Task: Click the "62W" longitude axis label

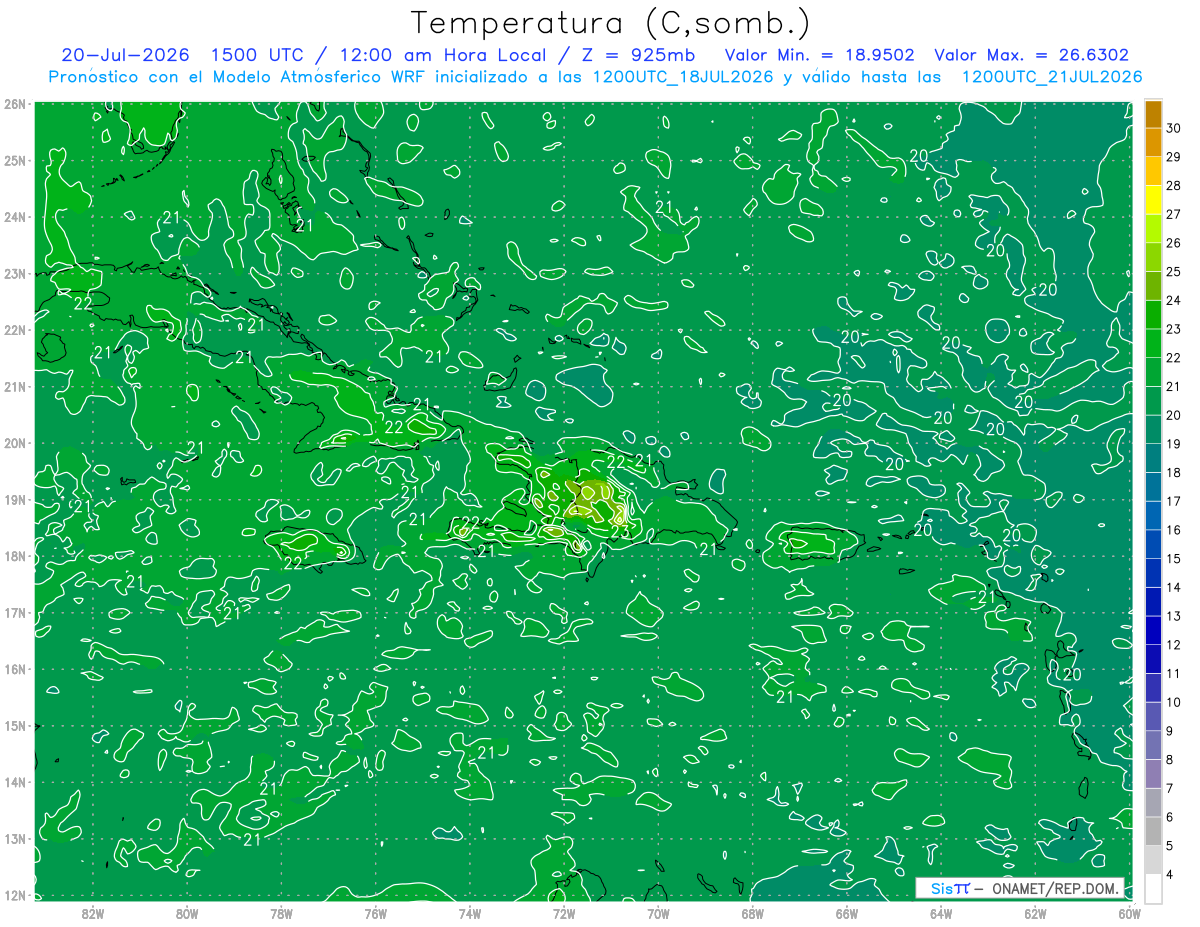Action: [x=1035, y=913]
